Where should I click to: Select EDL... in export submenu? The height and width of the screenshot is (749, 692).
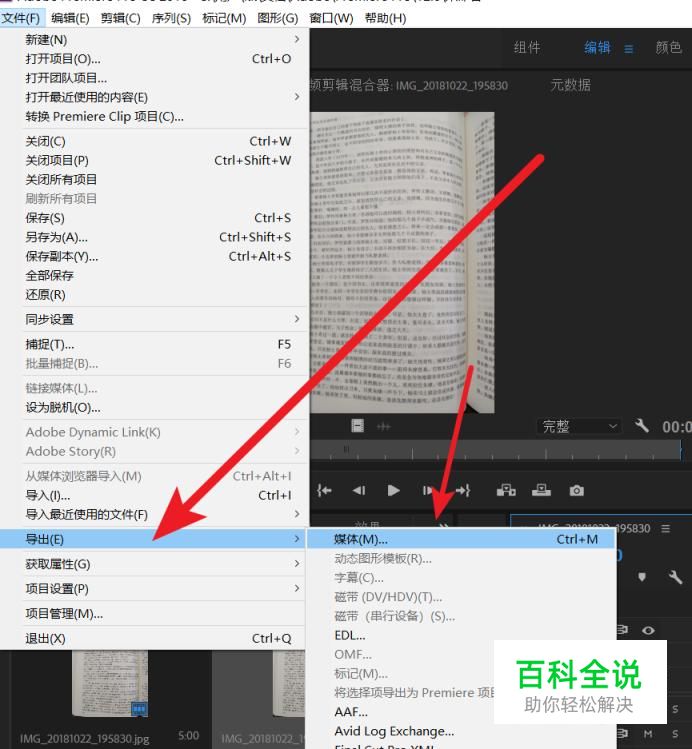[461, 635]
